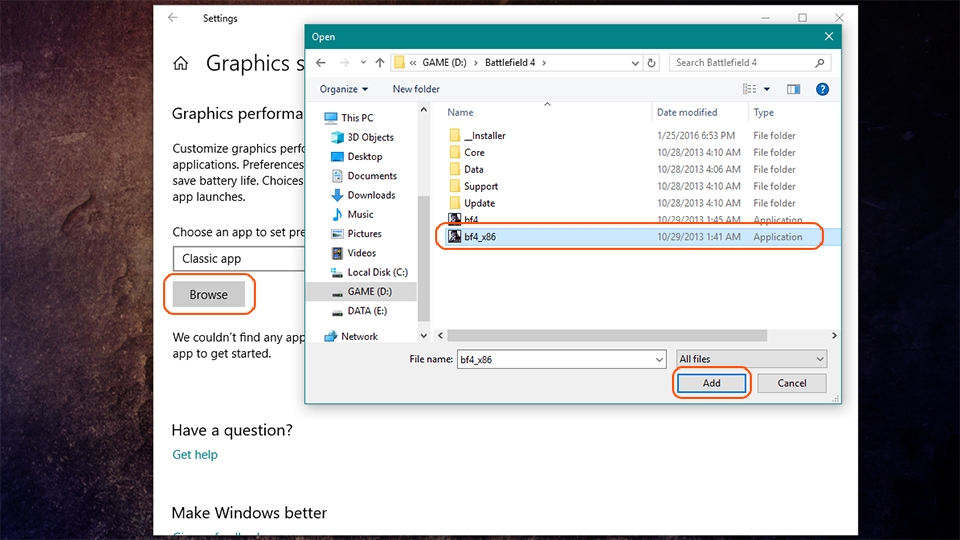Expand the chevron after Battlefield 4 breadcrumb
The image size is (960, 540).
pos(544,62)
